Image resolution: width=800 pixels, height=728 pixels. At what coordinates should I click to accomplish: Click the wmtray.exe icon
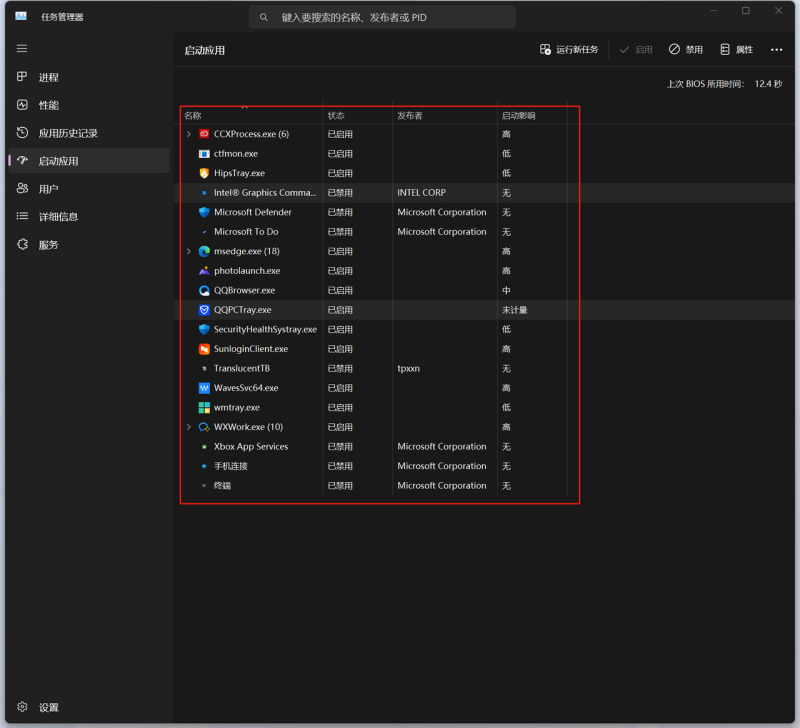(x=204, y=408)
